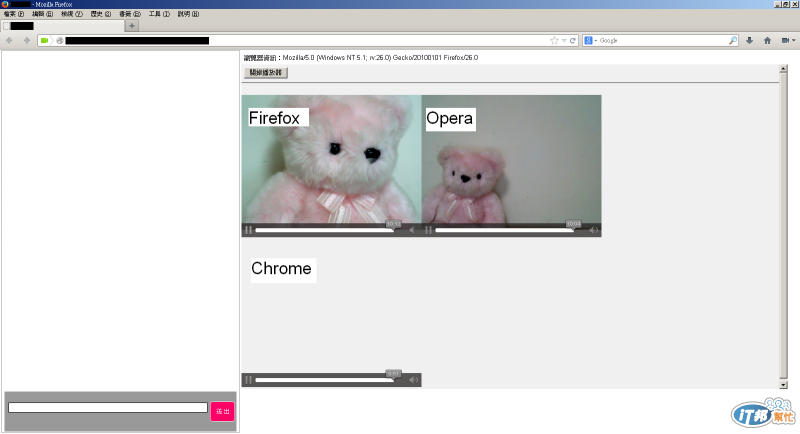This screenshot has width=800, height=434.
Task: Click the pink send button
Action: pyautogui.click(x=222, y=411)
